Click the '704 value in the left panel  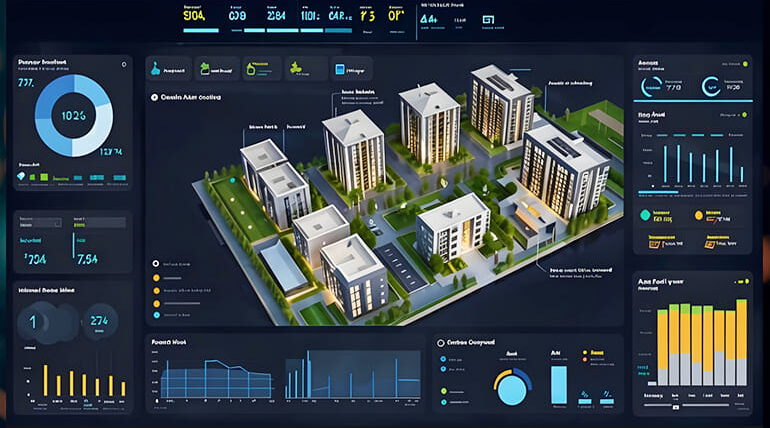[35, 259]
